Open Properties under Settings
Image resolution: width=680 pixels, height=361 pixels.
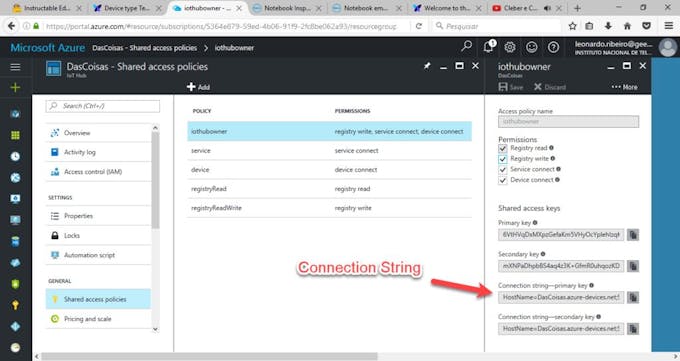point(98,216)
